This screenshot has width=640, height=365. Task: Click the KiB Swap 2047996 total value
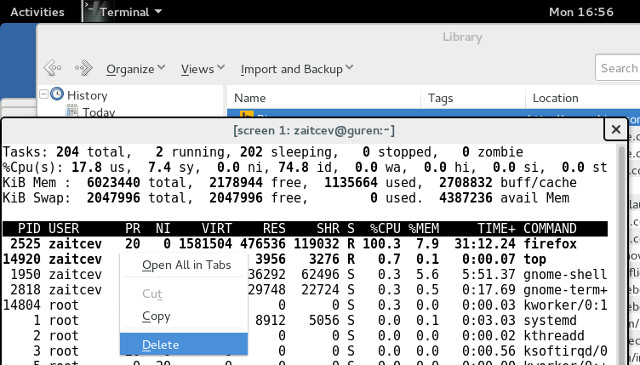pyautogui.click(x=113, y=198)
